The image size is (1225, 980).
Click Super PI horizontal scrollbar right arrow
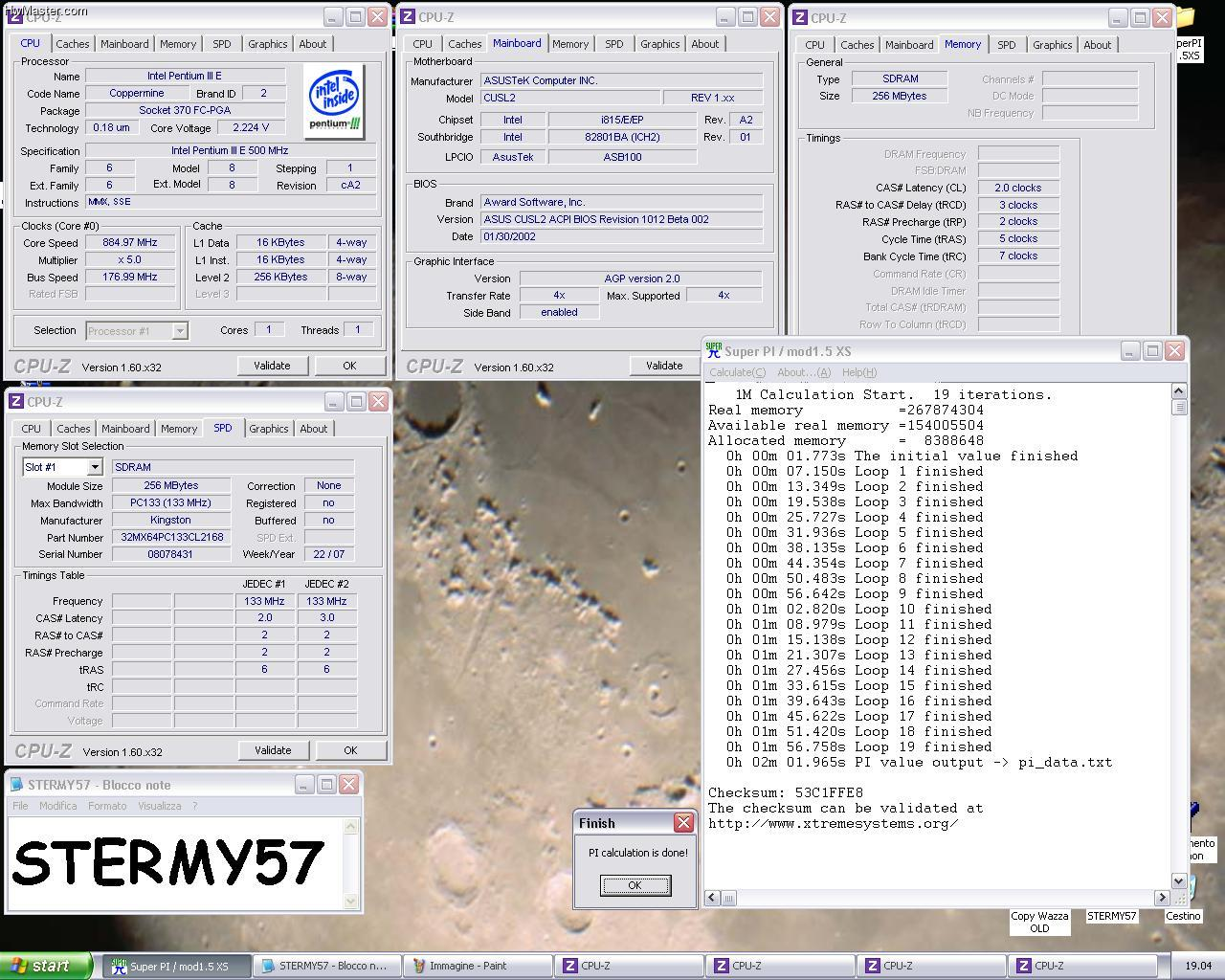coord(1163,898)
